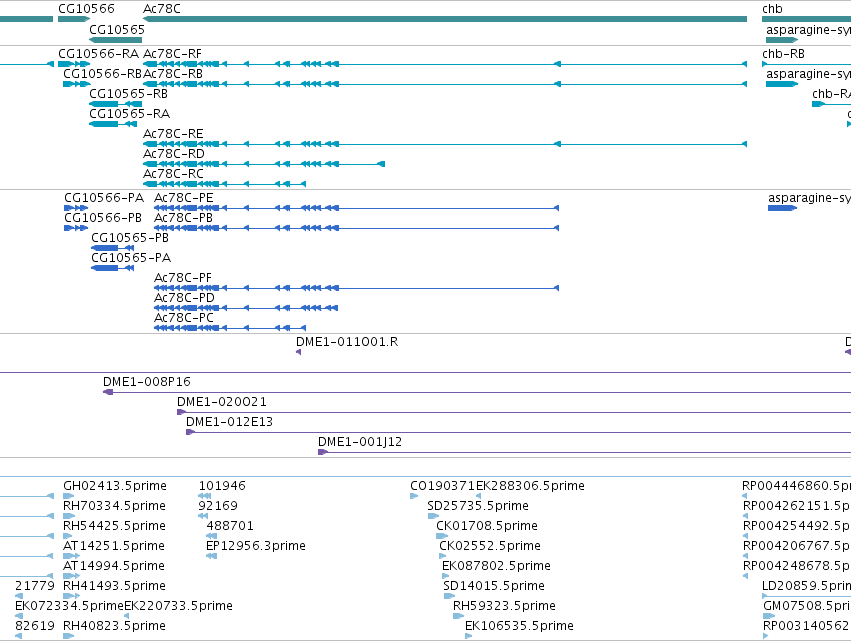Screen dimensions: 851x641
Task: Select BAC clone DME1-001J12
Action: (585, 453)
